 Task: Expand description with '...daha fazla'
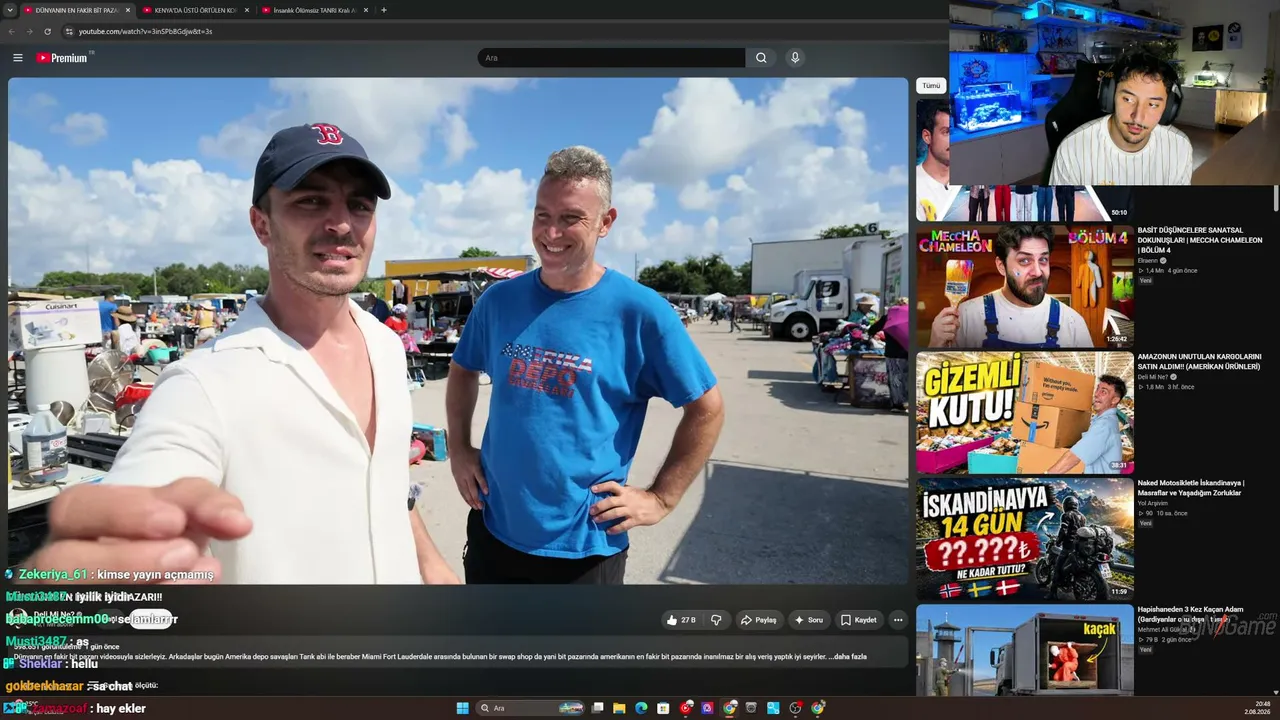(x=848, y=657)
